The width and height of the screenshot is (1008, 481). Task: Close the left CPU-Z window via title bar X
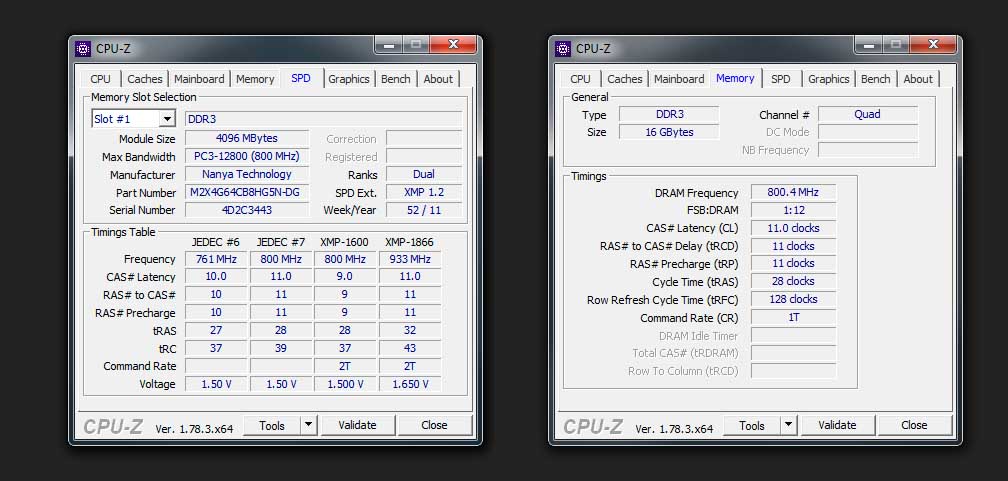pyautogui.click(x=454, y=44)
